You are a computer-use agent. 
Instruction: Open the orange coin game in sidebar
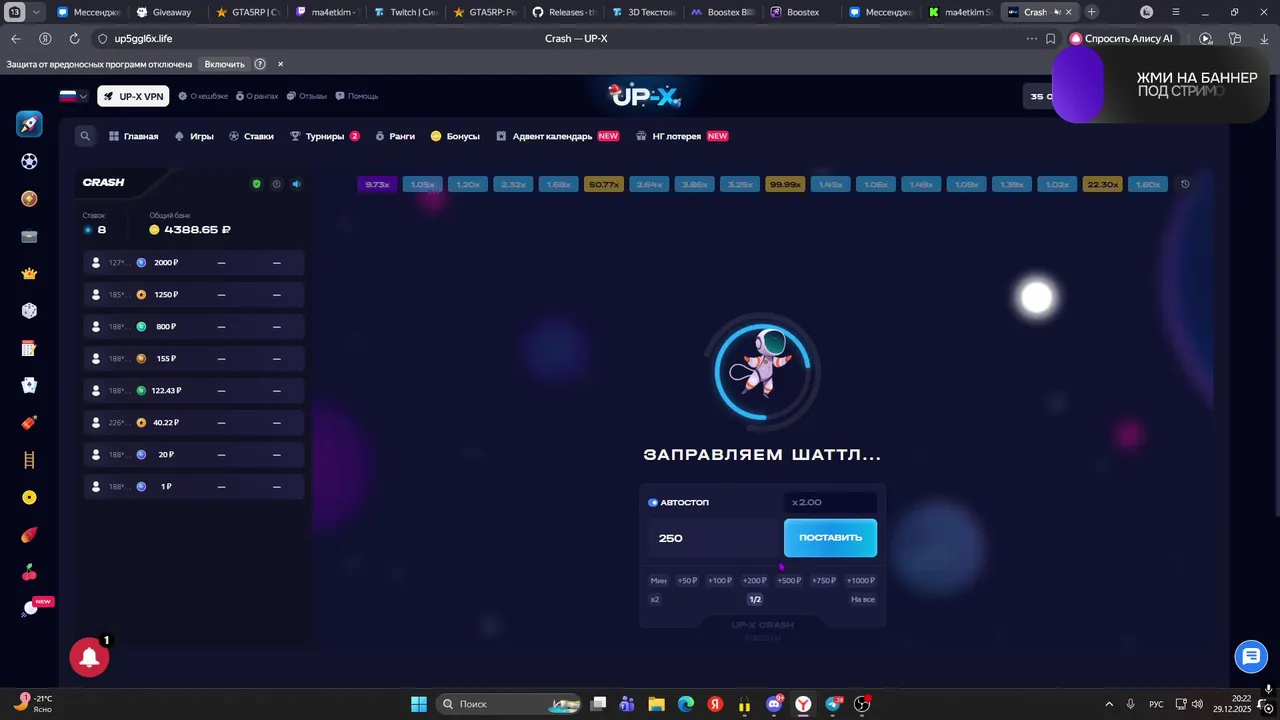point(29,199)
